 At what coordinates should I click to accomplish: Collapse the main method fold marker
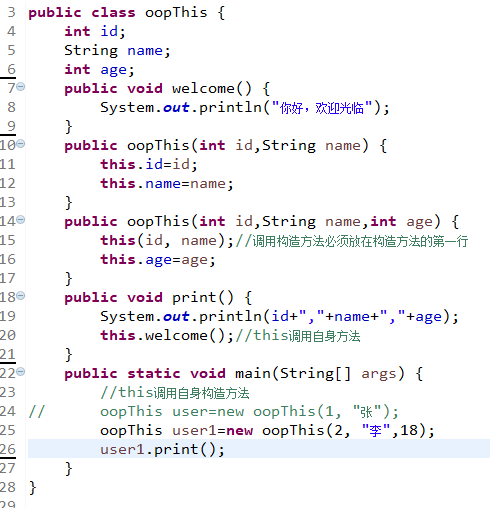click(x=21, y=372)
